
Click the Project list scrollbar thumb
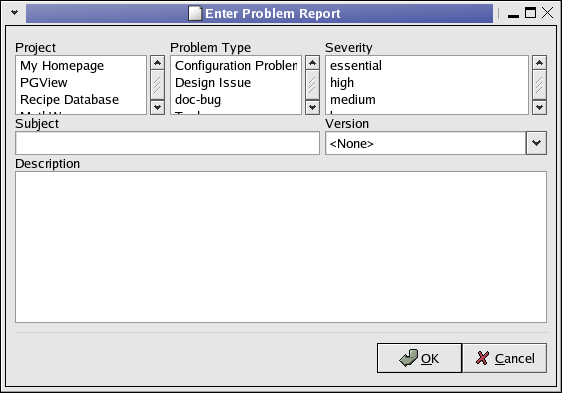click(157, 85)
